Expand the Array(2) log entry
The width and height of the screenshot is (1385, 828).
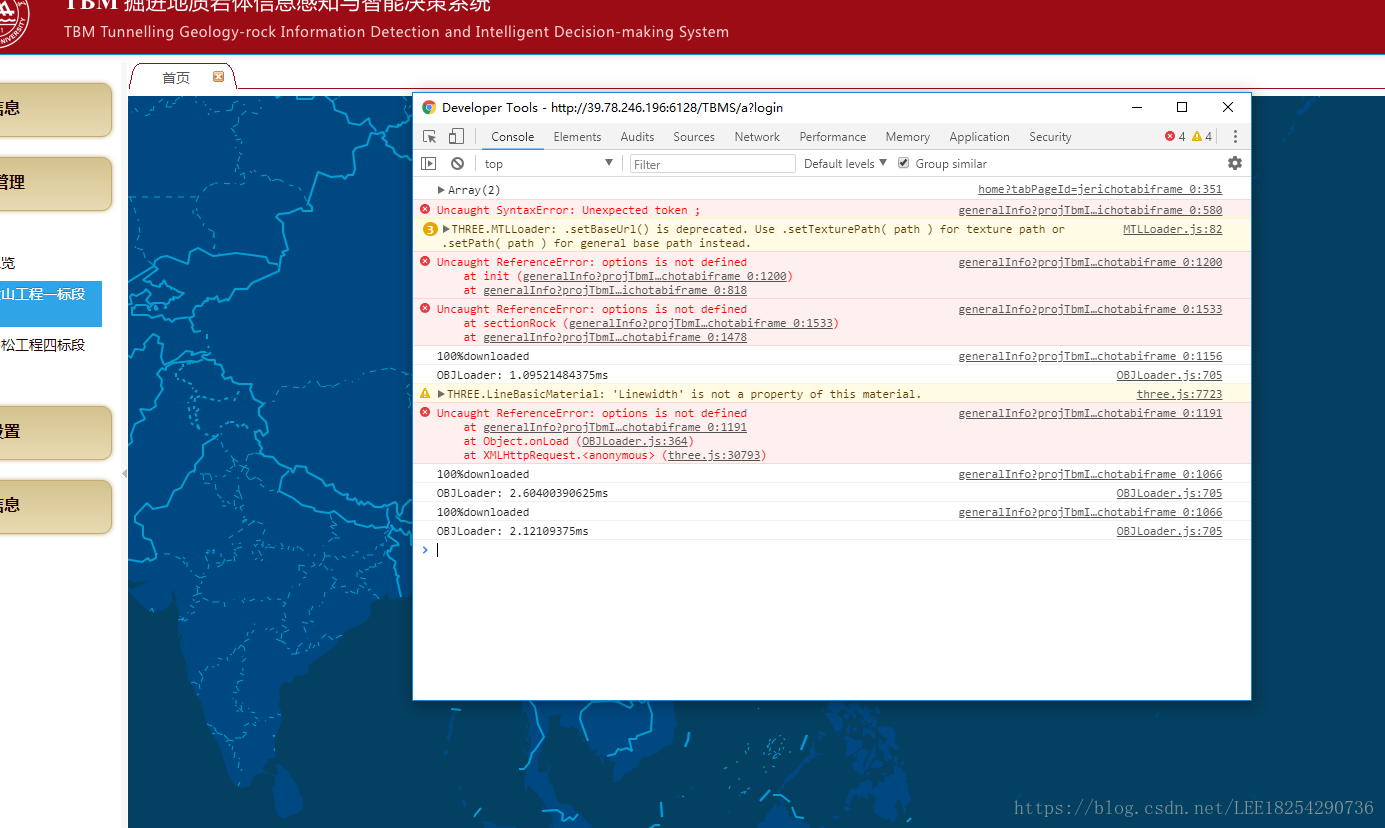(x=441, y=190)
